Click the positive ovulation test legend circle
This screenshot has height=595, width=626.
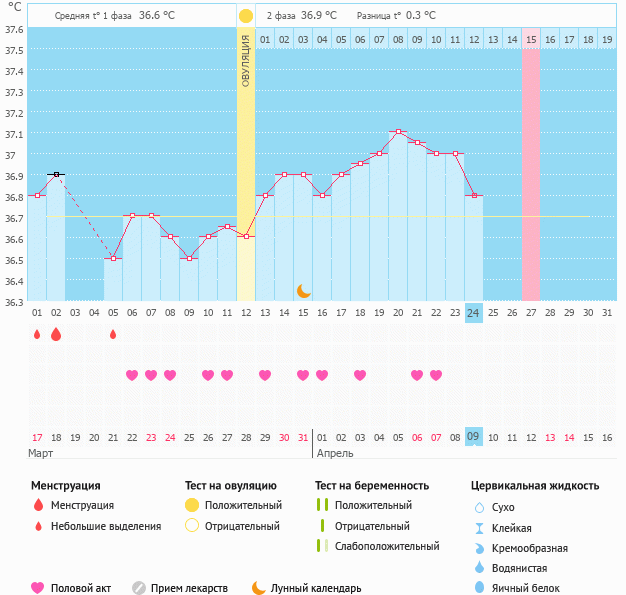click(x=192, y=506)
